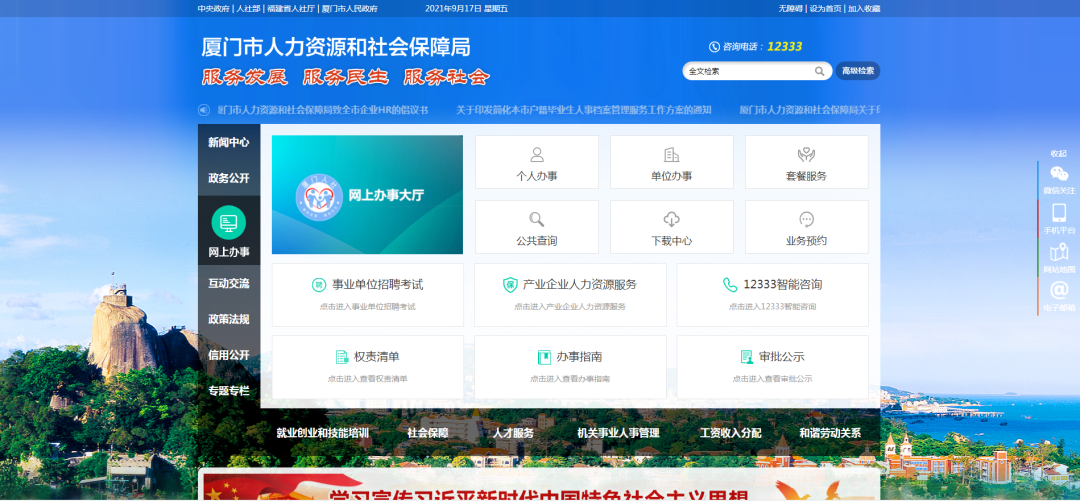This screenshot has height=501, width=1080.
Task: Click the search magnifier in 全文检索 box
Action: pyautogui.click(x=820, y=71)
